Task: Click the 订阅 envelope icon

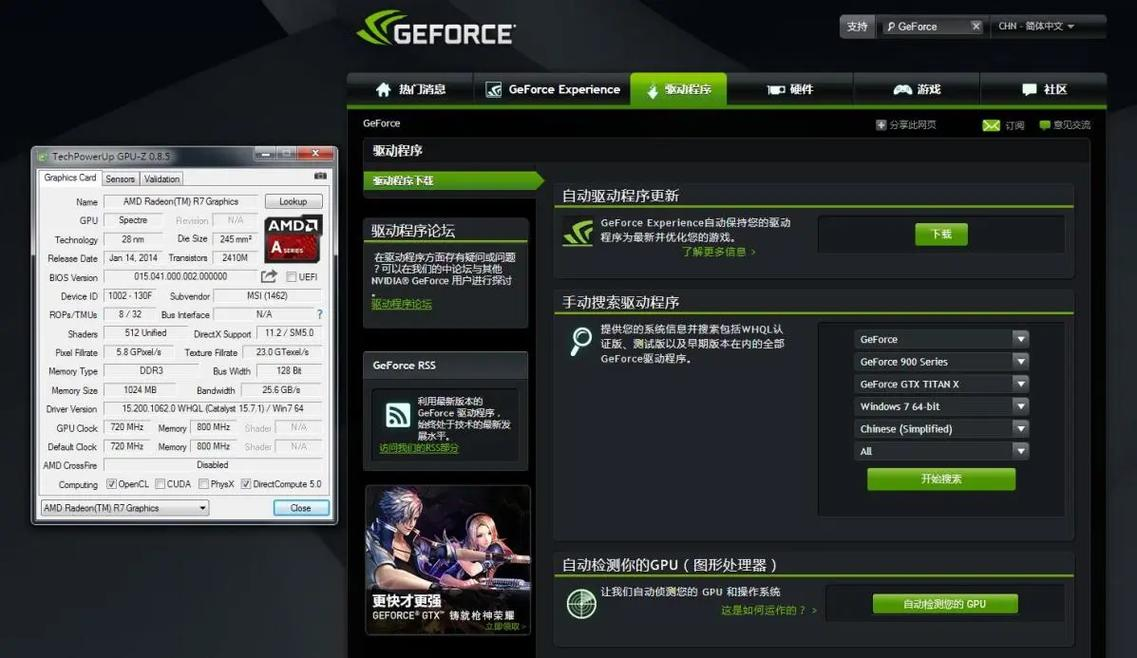Action: coord(990,126)
